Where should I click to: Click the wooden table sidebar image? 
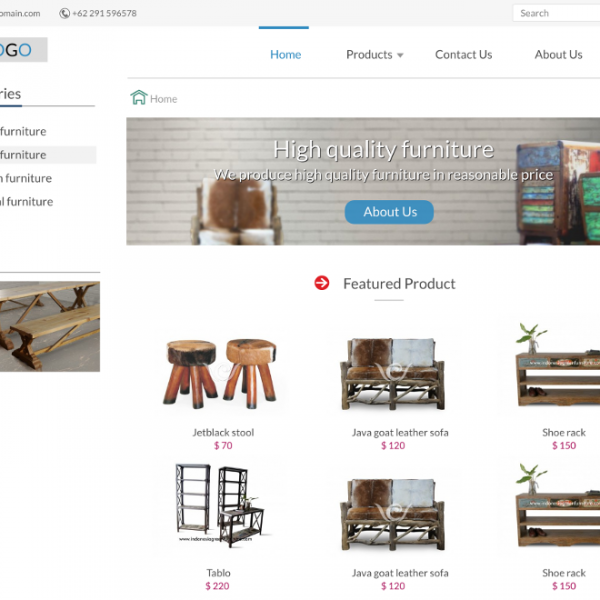click(50, 326)
